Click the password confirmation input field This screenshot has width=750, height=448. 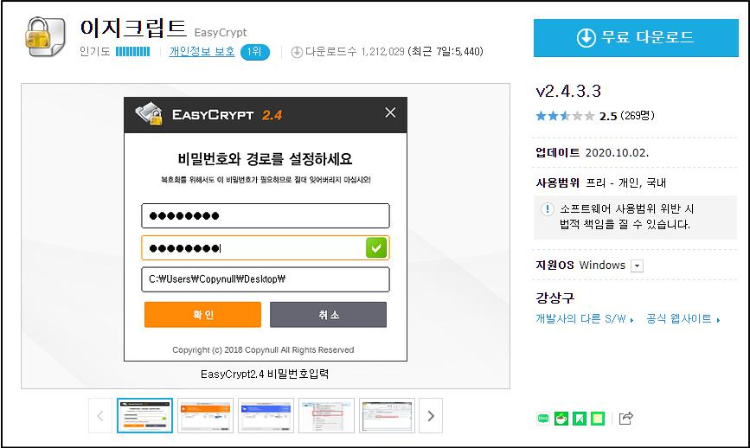pyautogui.click(x=265, y=248)
